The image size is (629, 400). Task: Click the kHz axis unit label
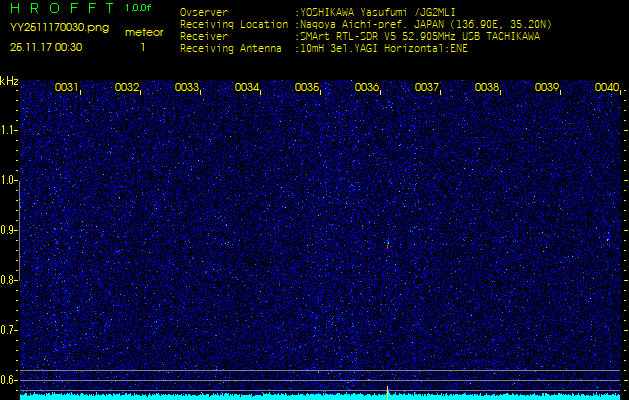(9, 80)
